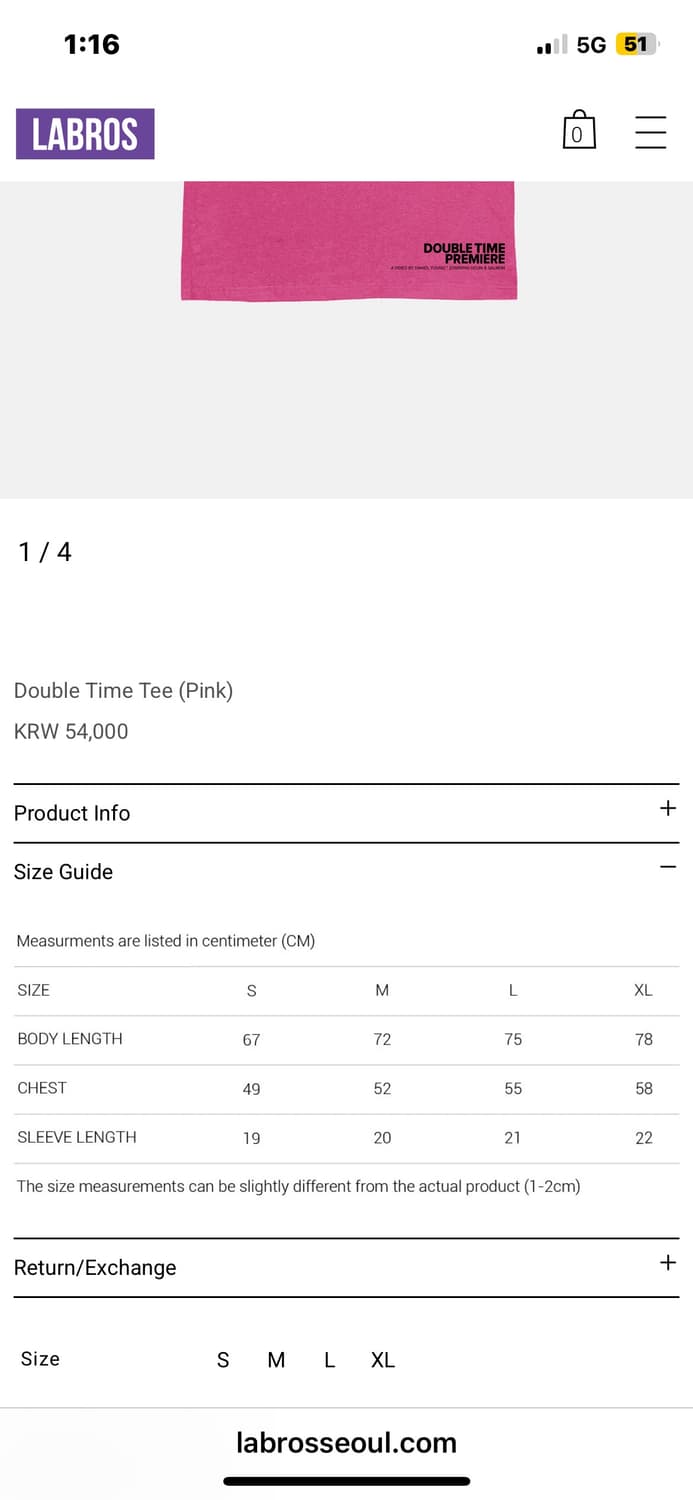Tap the clock showing 1:16
Viewport: 693px width, 1500px height.
coord(91,44)
